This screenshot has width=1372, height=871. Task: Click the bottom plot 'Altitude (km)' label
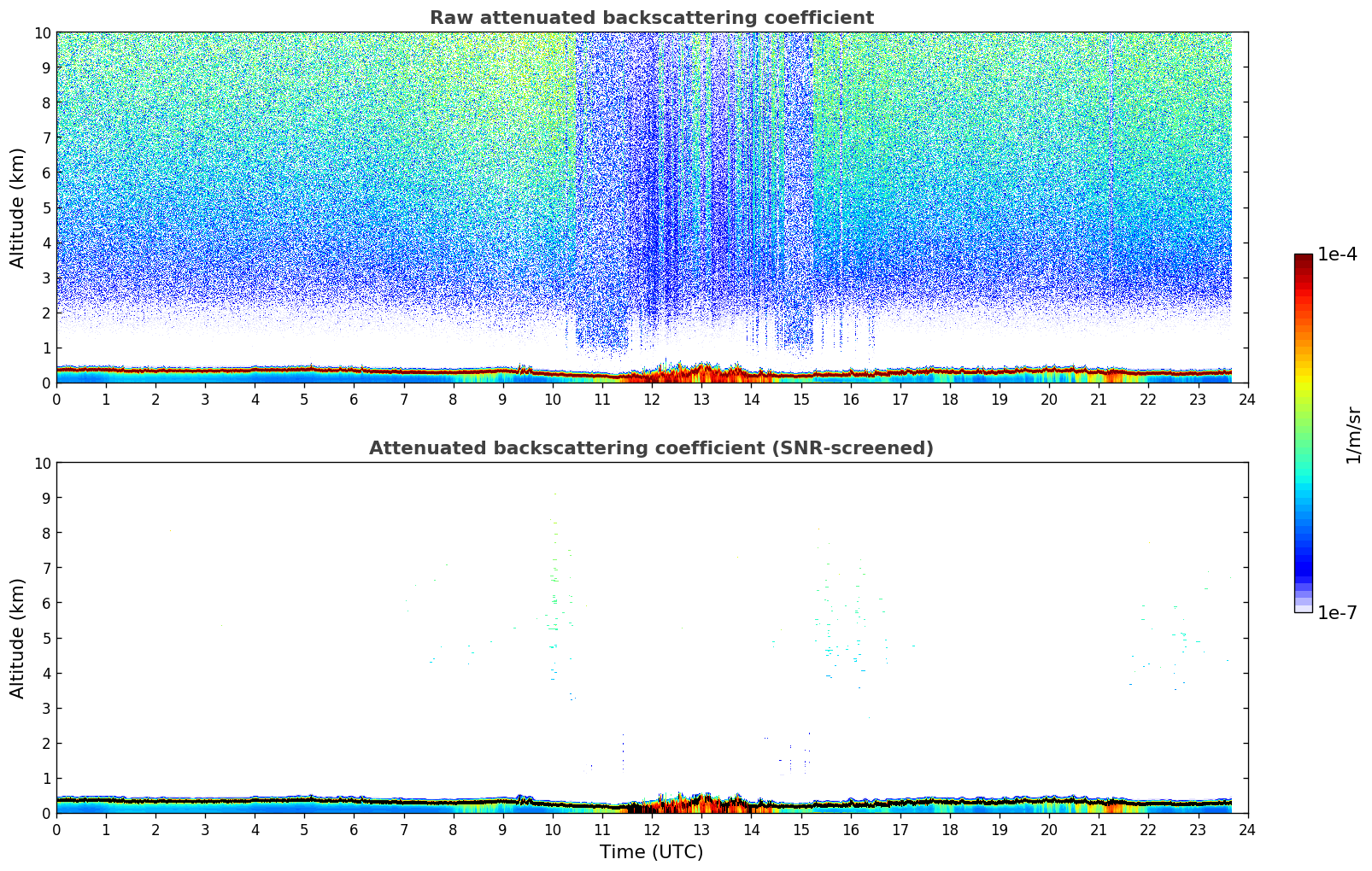click(18, 638)
